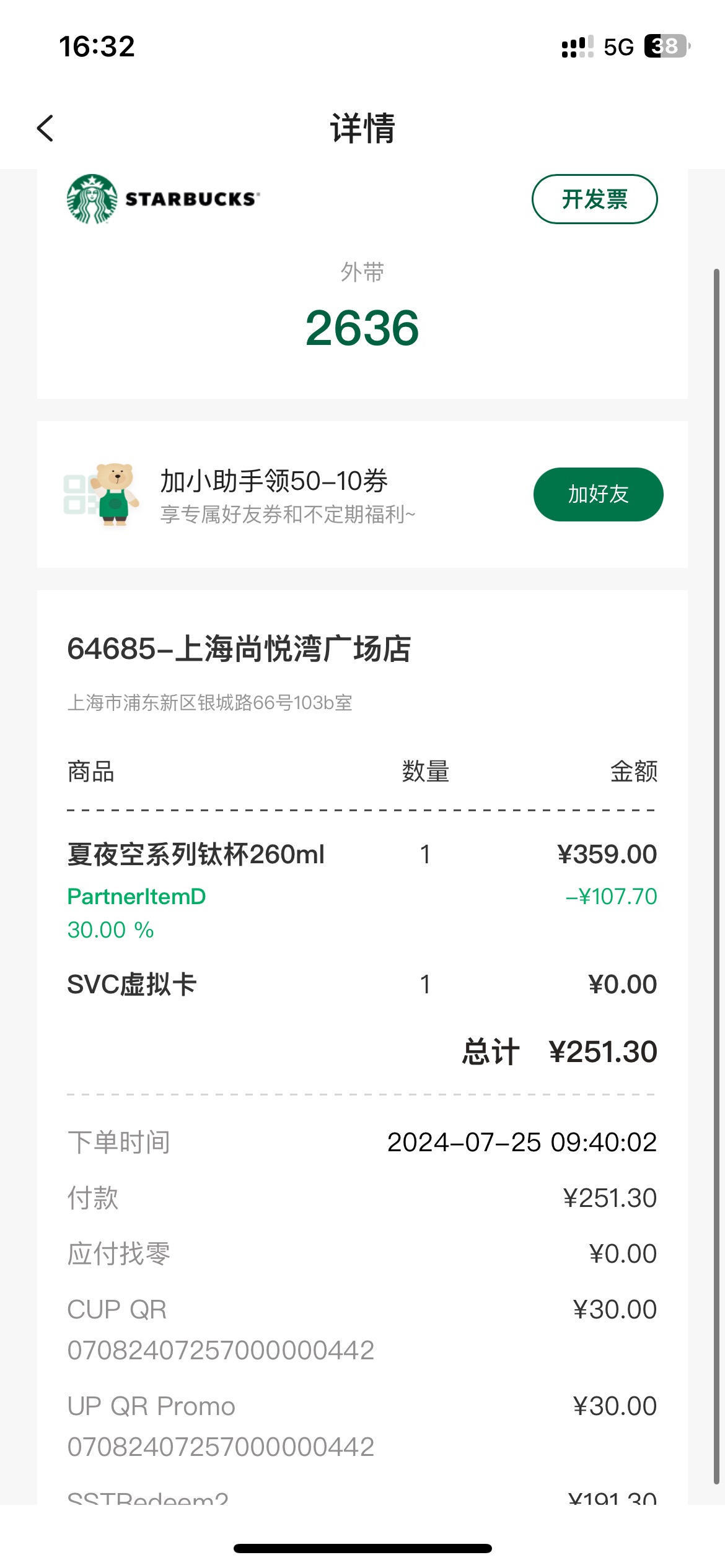Screen dimensions: 725x1568
Task: Tap the 加小助手领50-10券 banner text
Action: click(274, 481)
